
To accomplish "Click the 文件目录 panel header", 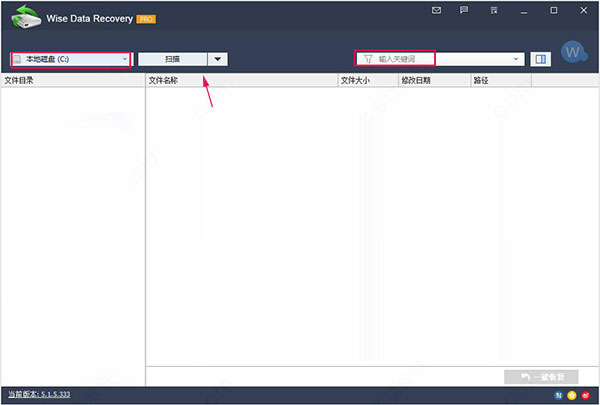I will [73, 80].
